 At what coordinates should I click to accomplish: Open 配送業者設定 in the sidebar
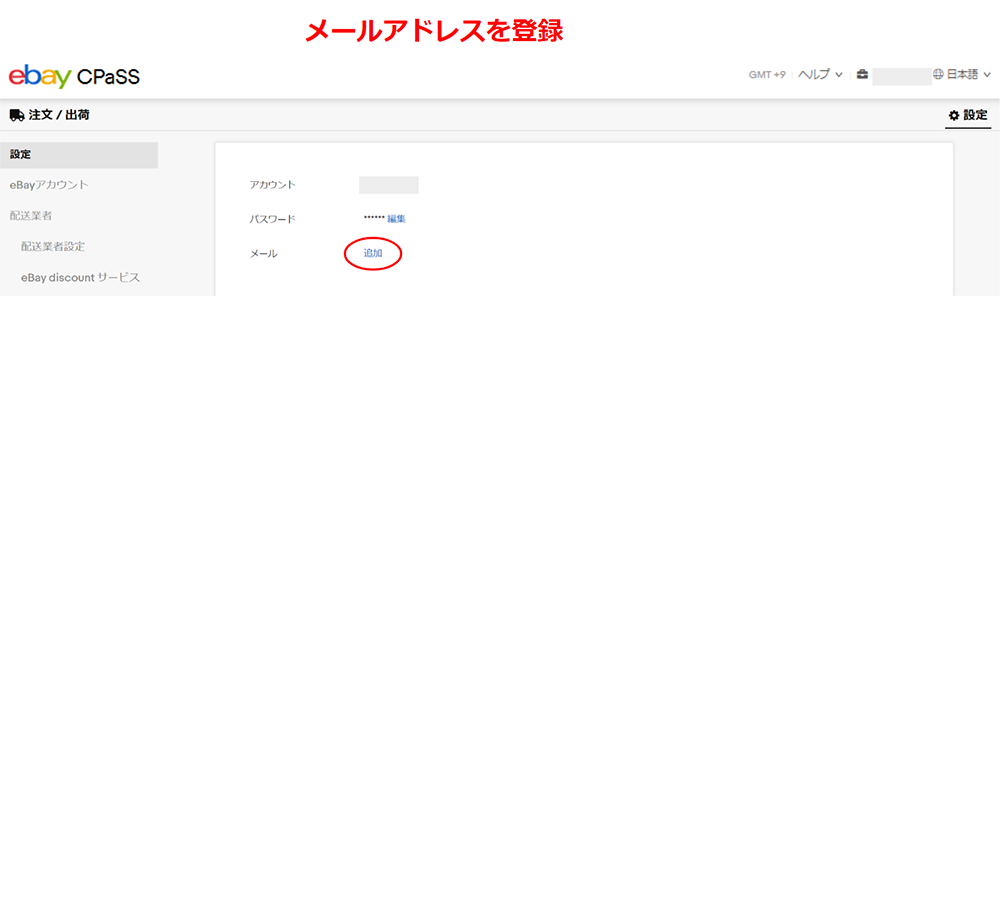53,246
